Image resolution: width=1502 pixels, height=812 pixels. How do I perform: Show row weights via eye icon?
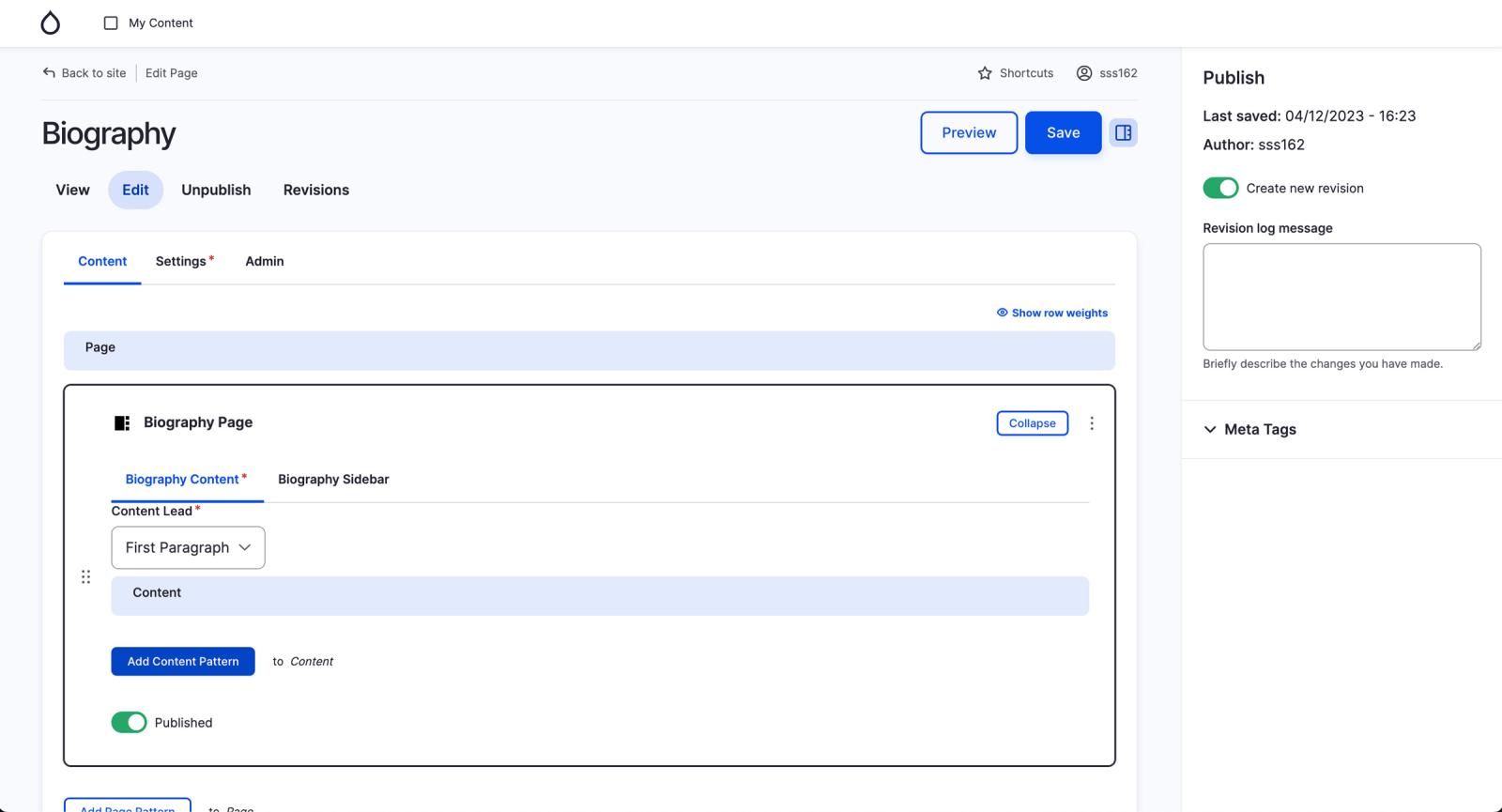click(x=1002, y=313)
